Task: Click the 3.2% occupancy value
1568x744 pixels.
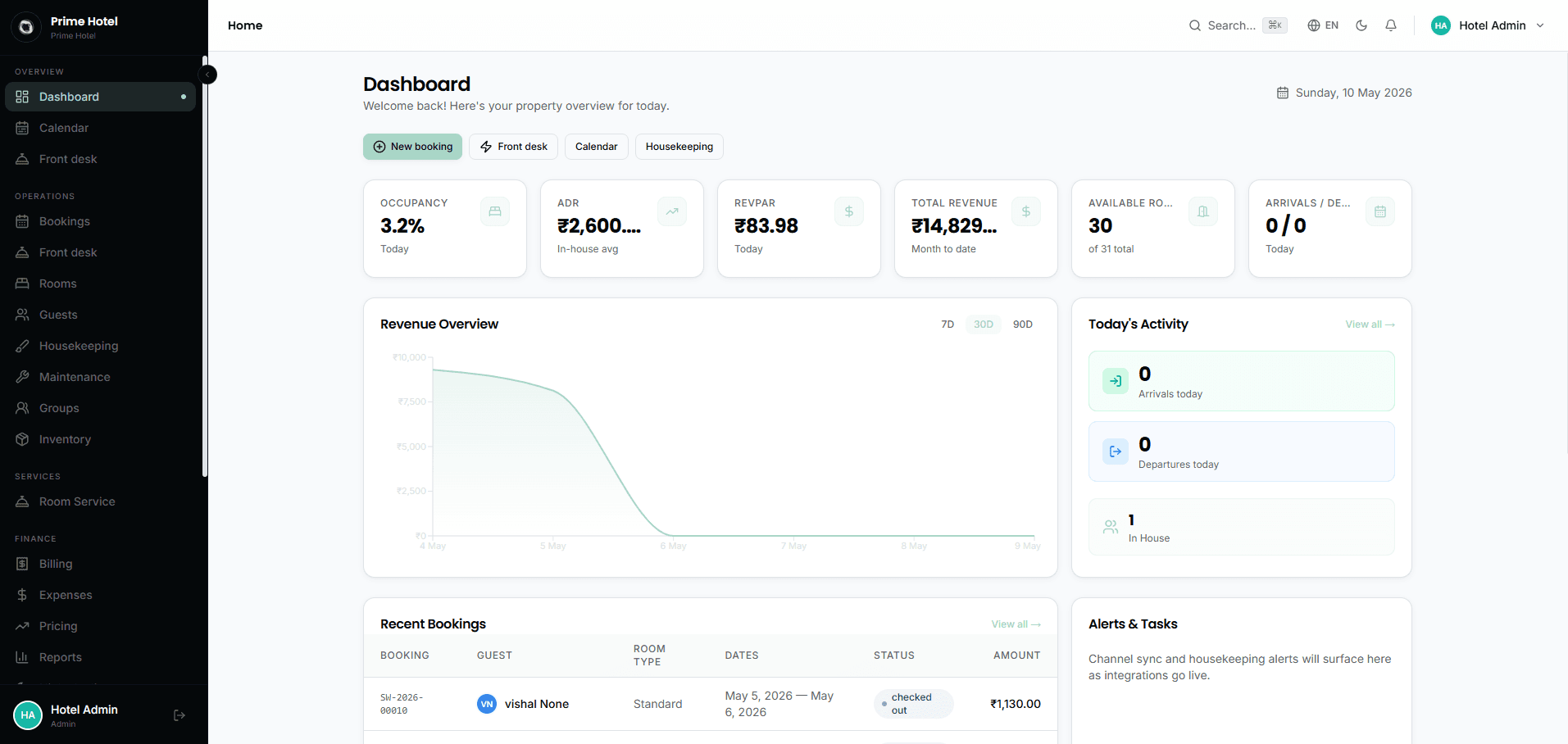Action: click(402, 225)
